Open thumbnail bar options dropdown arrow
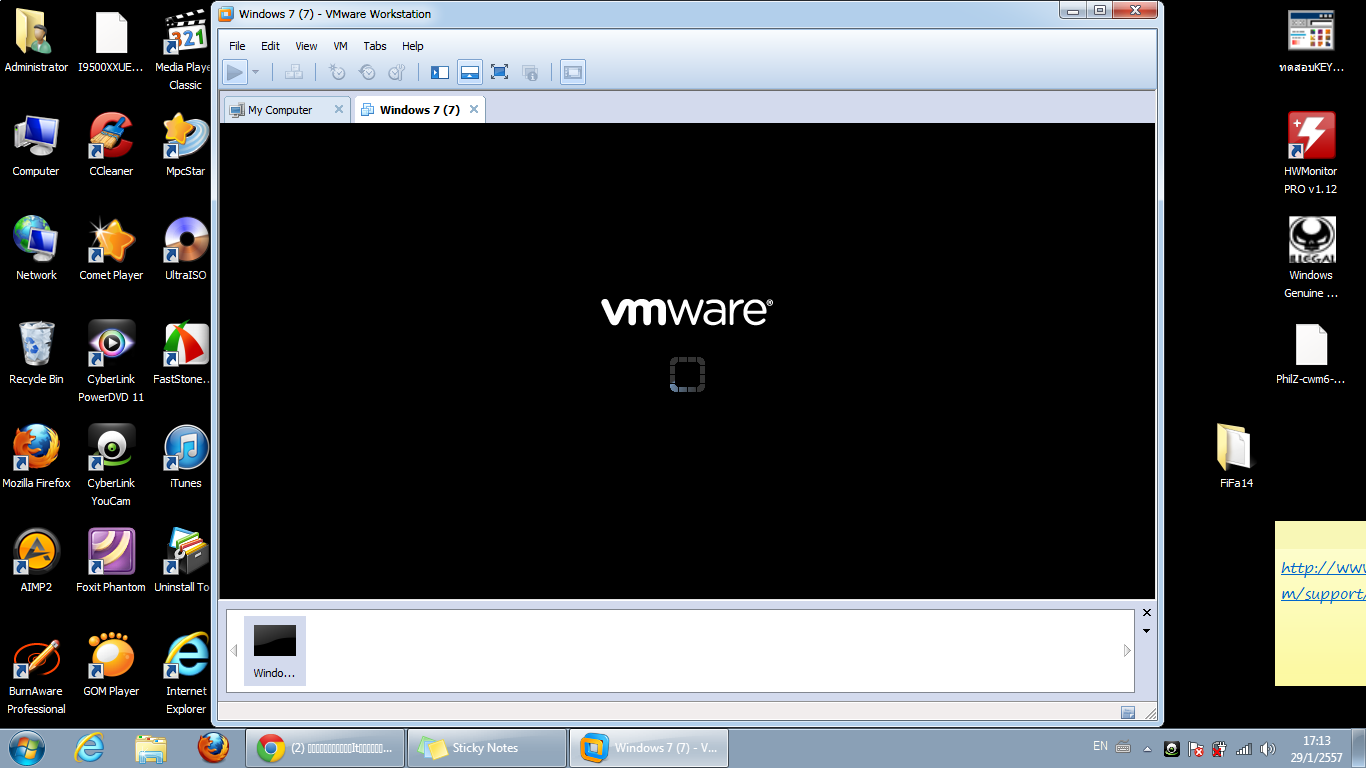1366x768 pixels. click(x=1147, y=631)
